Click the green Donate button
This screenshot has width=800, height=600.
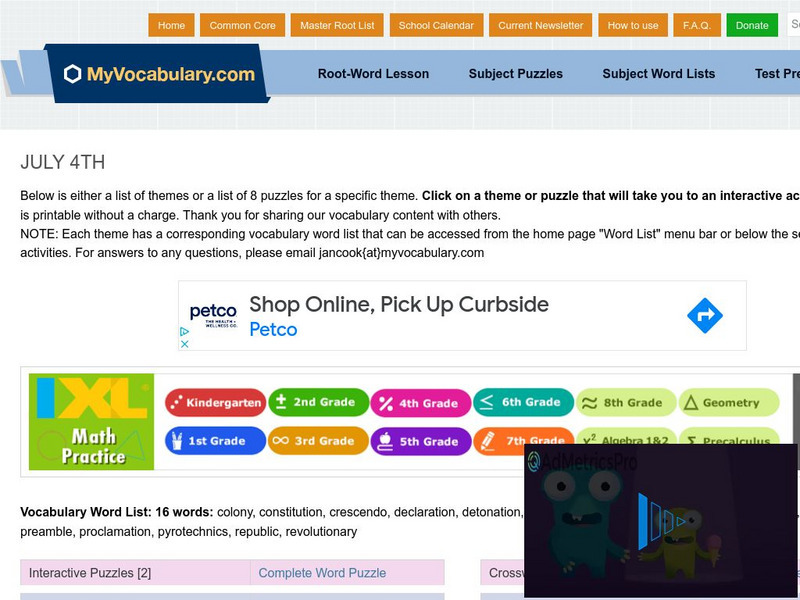click(x=752, y=25)
